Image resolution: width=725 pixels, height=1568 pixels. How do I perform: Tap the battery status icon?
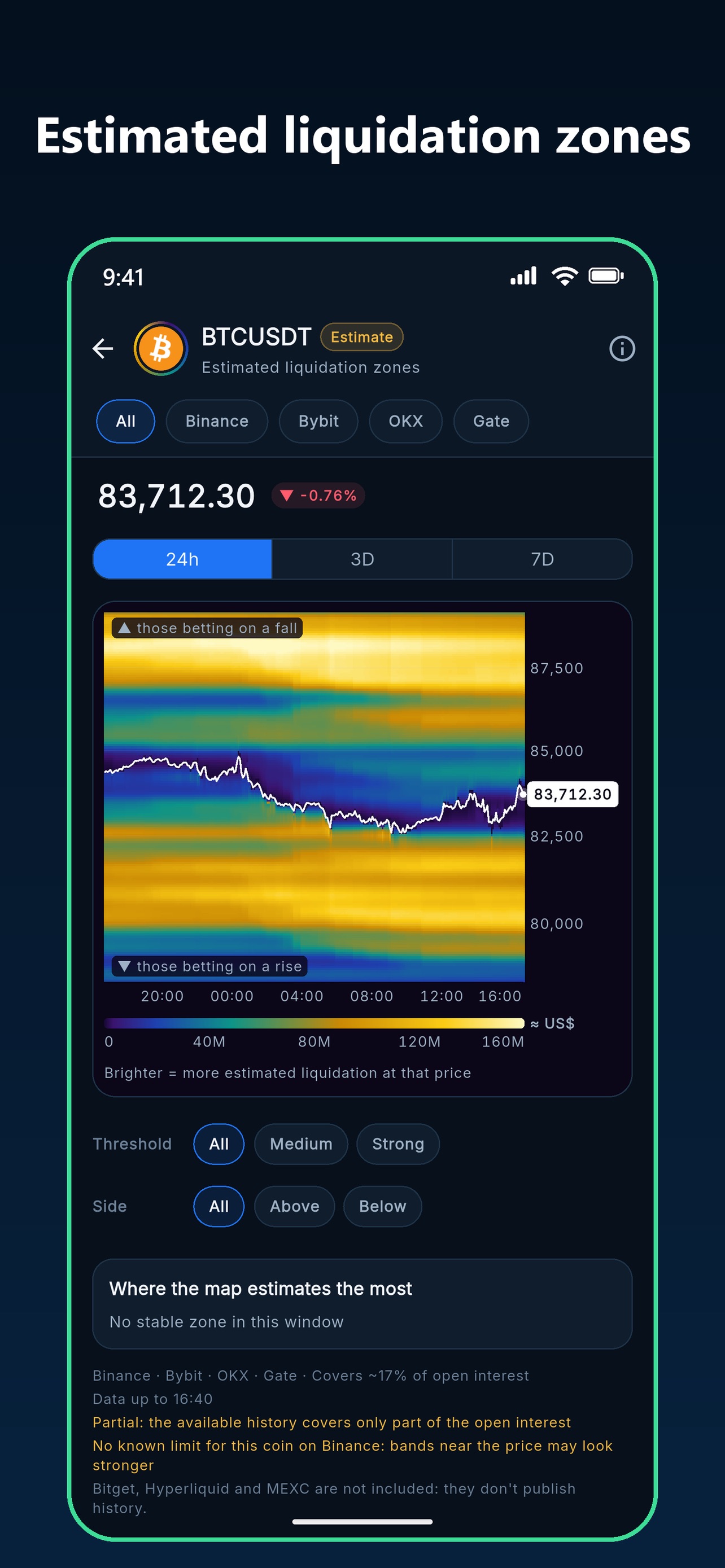point(606,277)
